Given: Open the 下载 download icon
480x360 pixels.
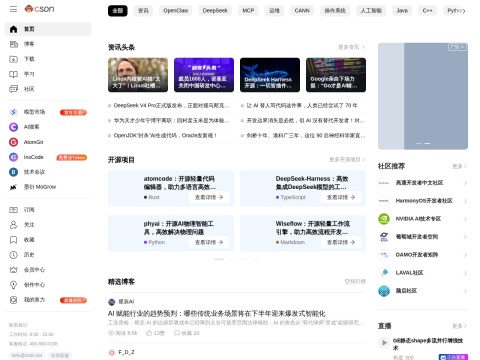Looking at the screenshot, I should click(13, 59).
